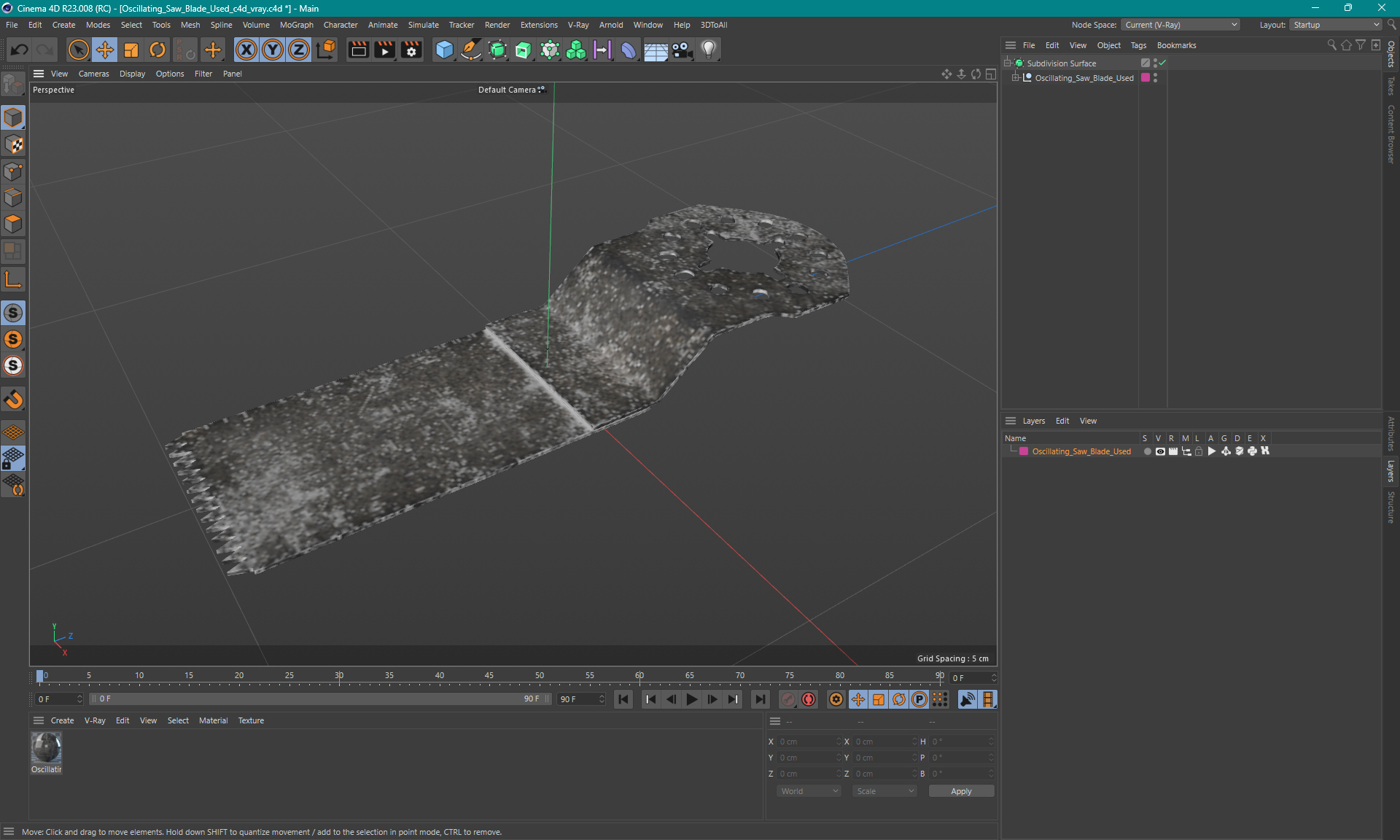
Task: Expand Oscillating_Saw_Blade_Used object tree node
Action: (x=1015, y=78)
